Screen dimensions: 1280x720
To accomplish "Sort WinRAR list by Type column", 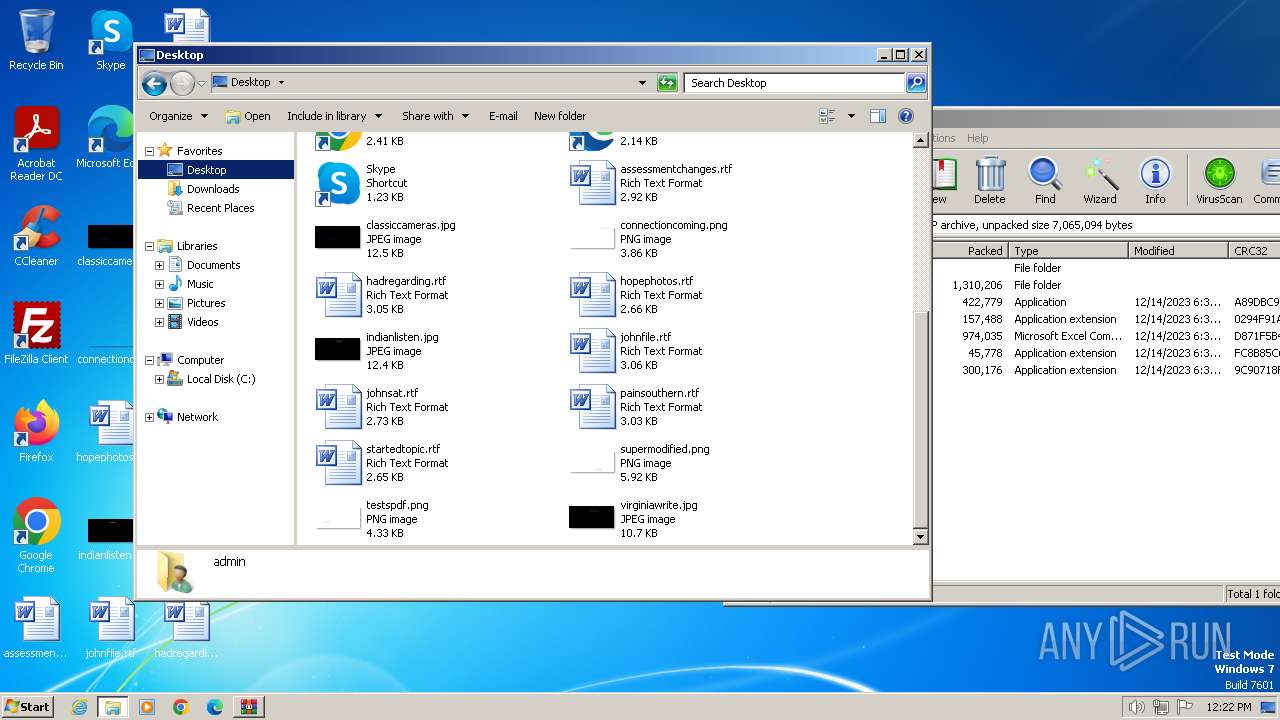I will 1068,251.
